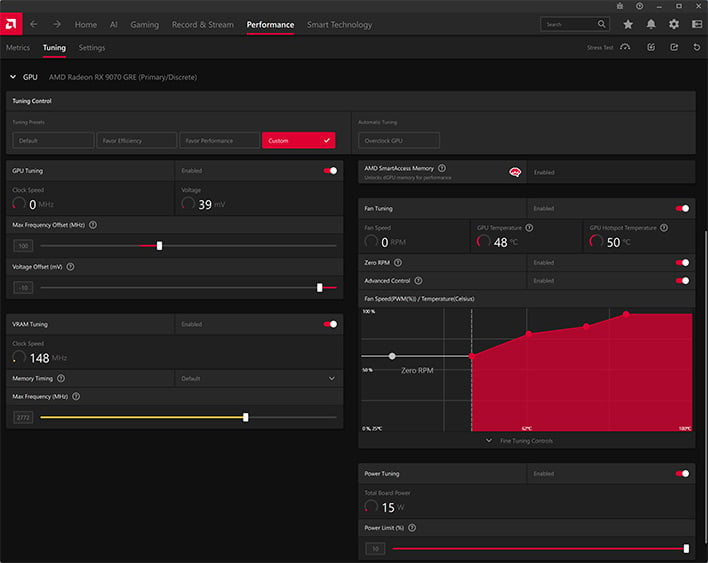Show help for GPU Hotspot Temperature
Viewport: 708px width, 563px height.
point(664,228)
